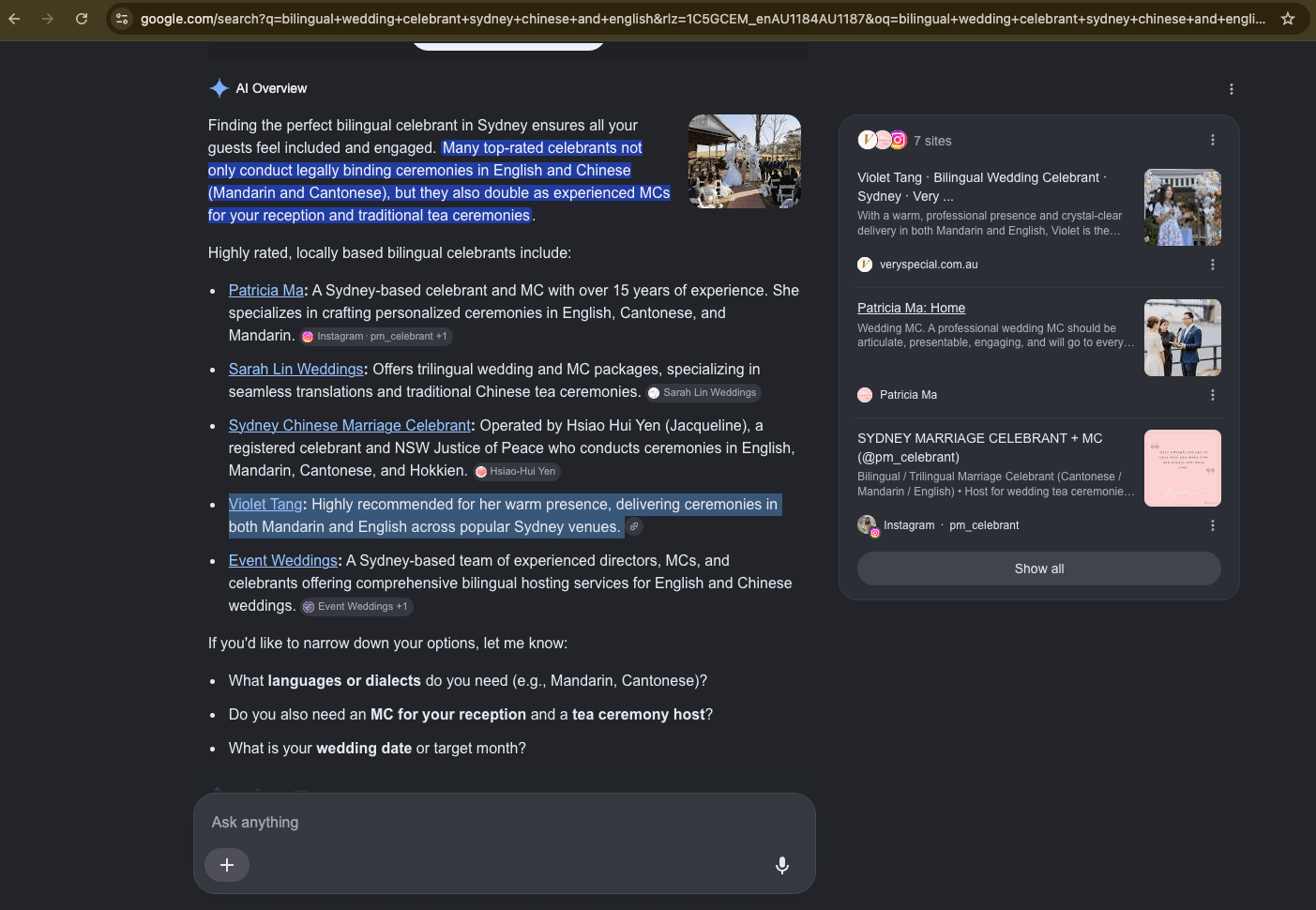Image resolution: width=1316 pixels, height=910 pixels.
Task: Click the browser address bar URL
Action: [703, 19]
